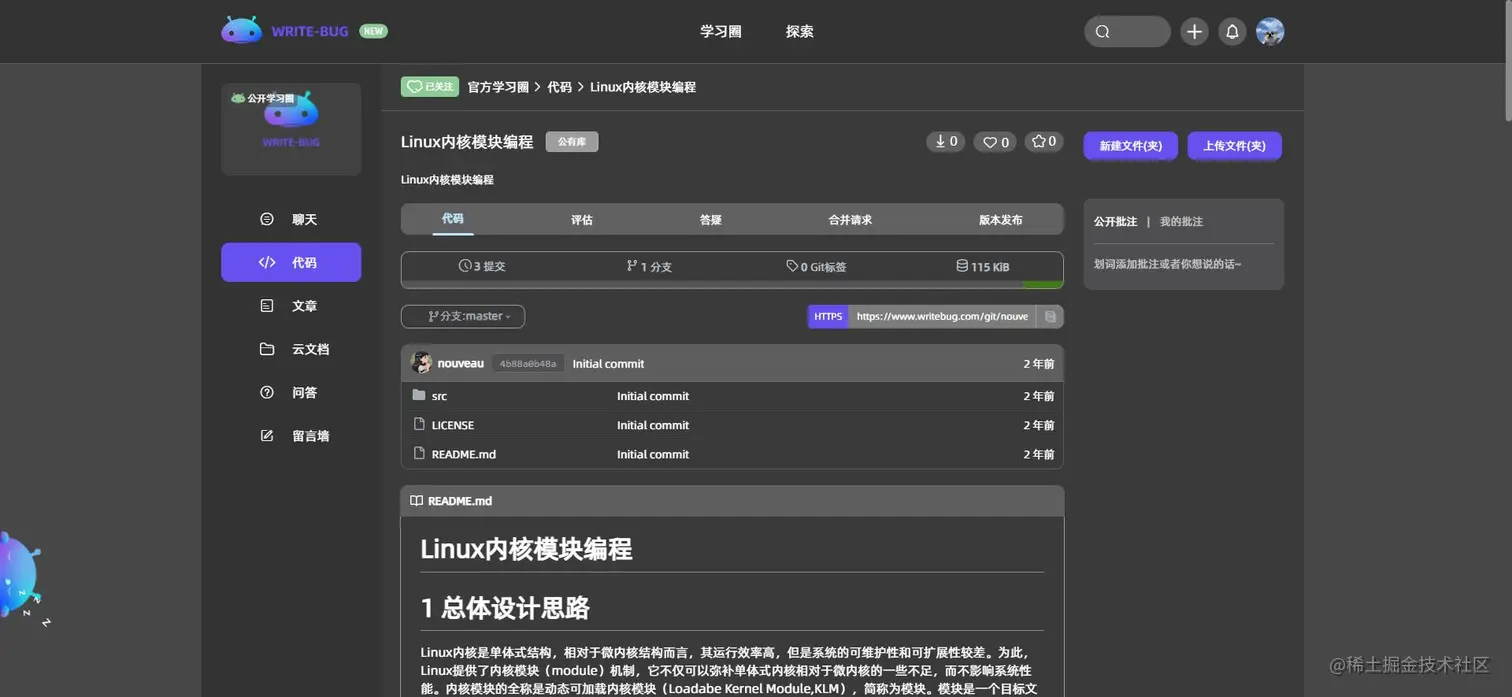Click the code brackets sidebar icon
Screen dimensions: 1512x697
[x=267, y=262]
